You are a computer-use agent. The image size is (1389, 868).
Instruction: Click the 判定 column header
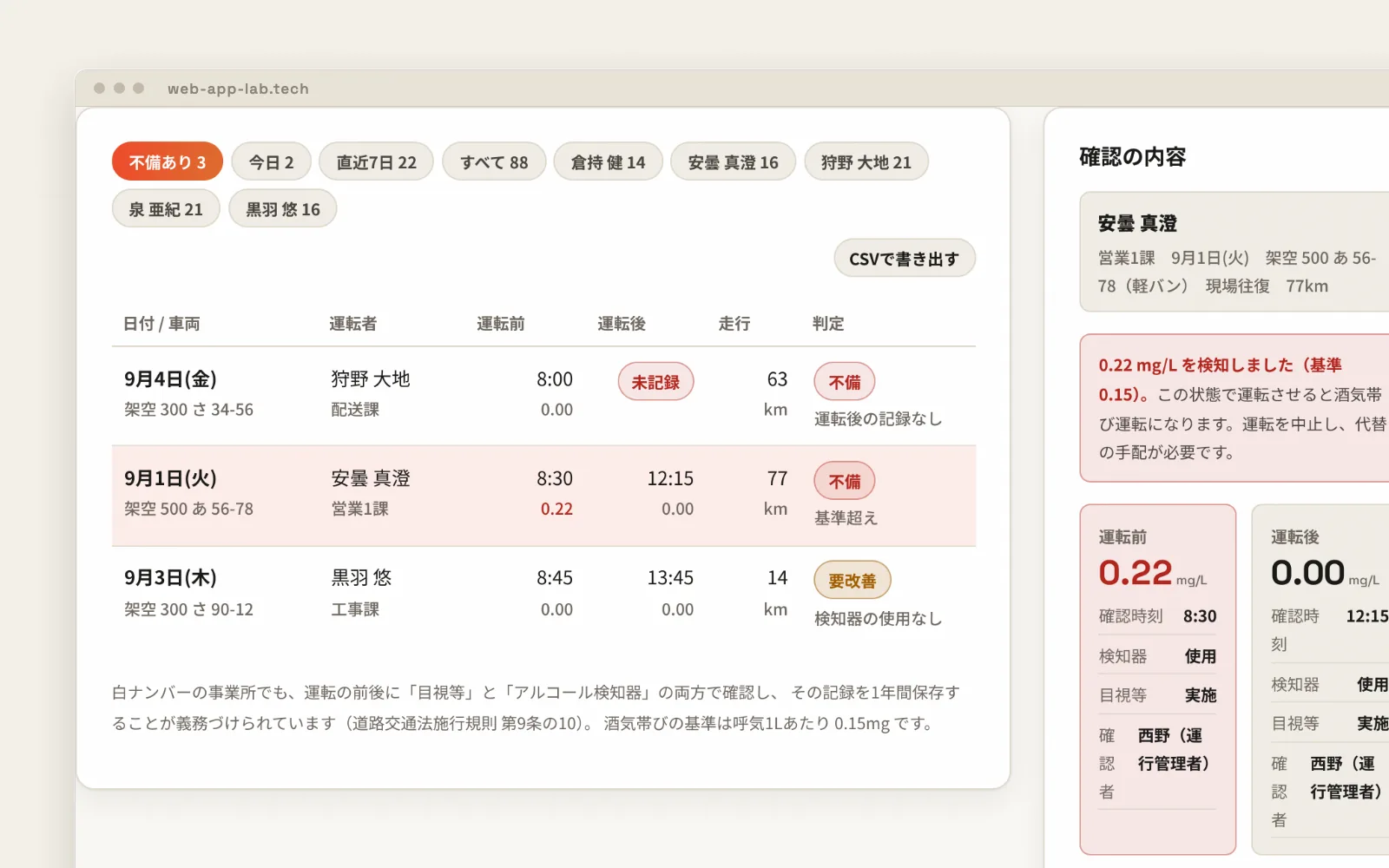pyautogui.click(x=828, y=323)
